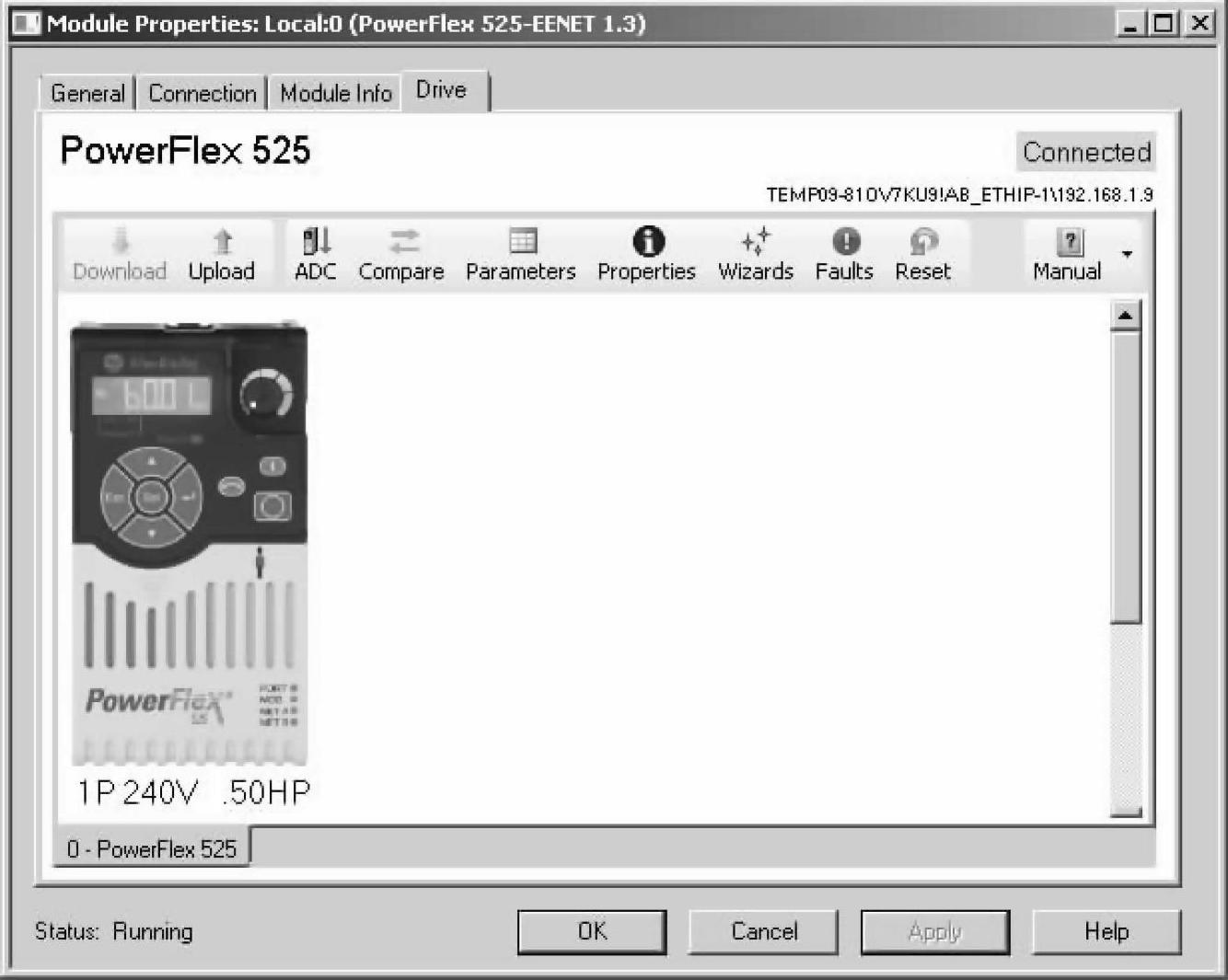Open the Help button
This screenshot has height=980, width=1228.
click(1106, 931)
